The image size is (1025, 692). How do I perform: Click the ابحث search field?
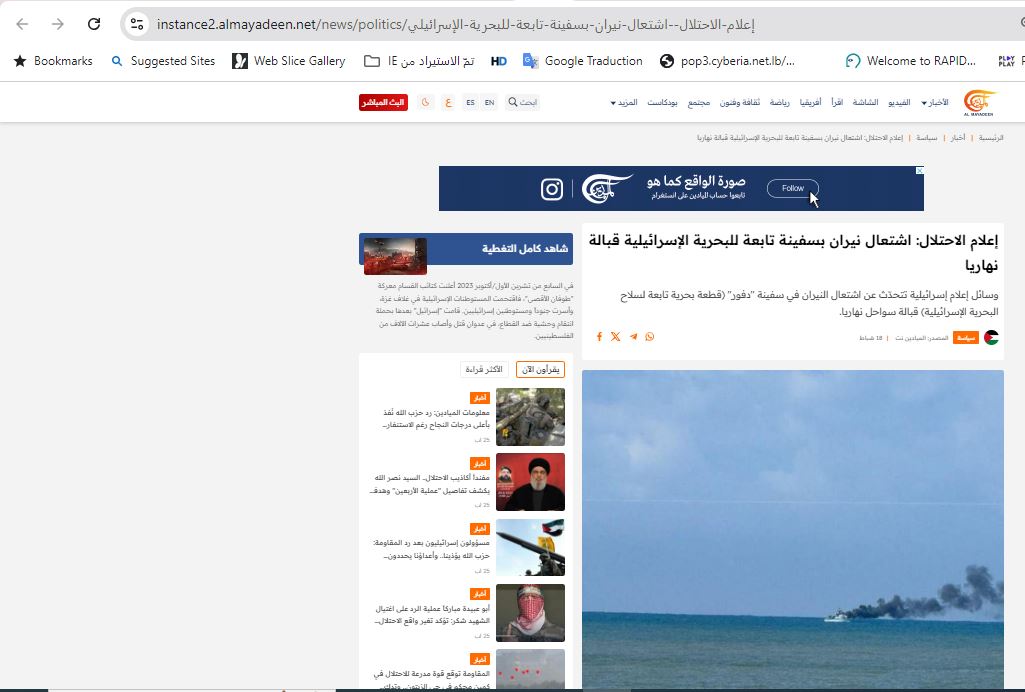[524, 102]
